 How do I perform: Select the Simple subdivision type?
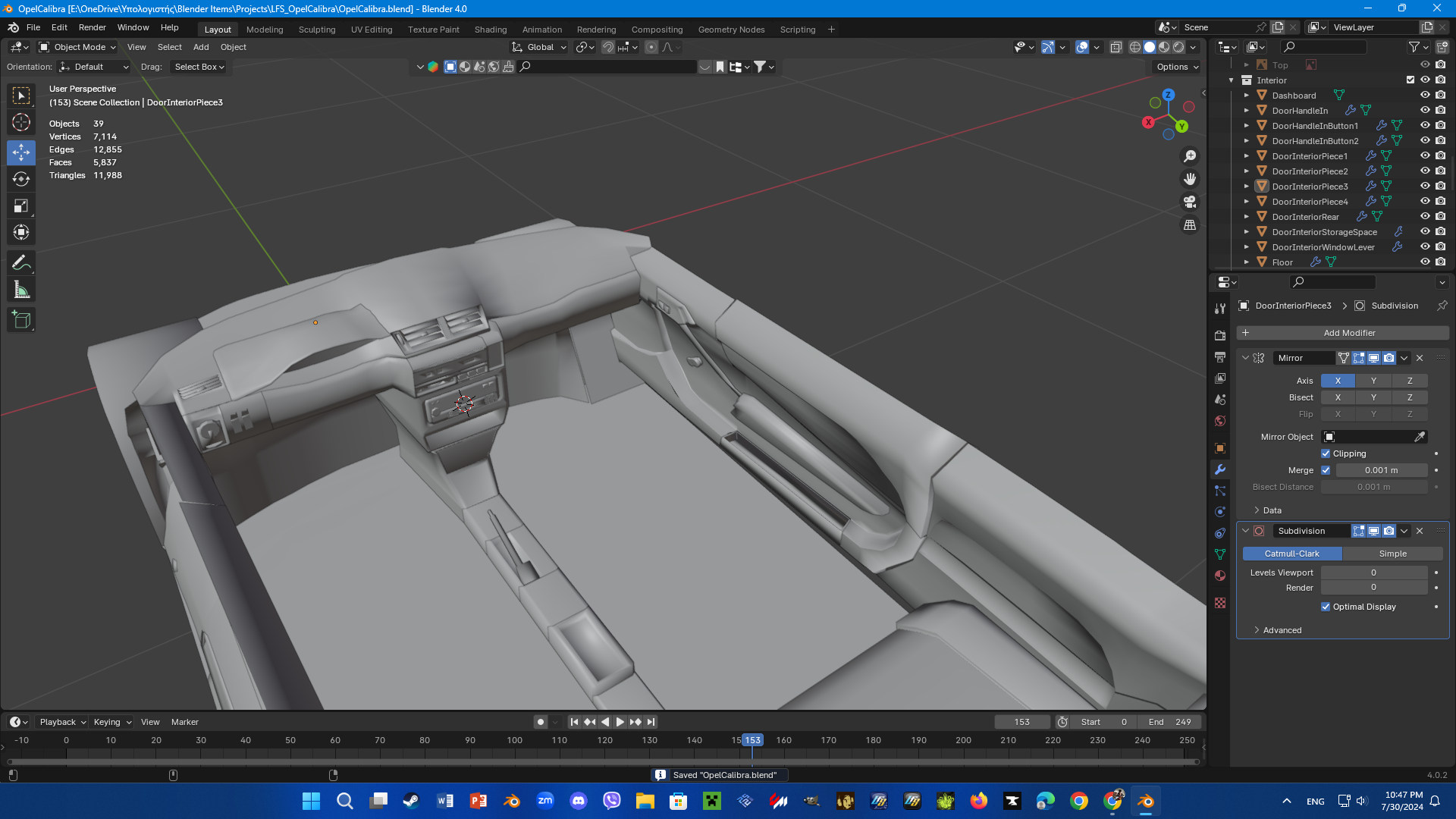point(1392,554)
